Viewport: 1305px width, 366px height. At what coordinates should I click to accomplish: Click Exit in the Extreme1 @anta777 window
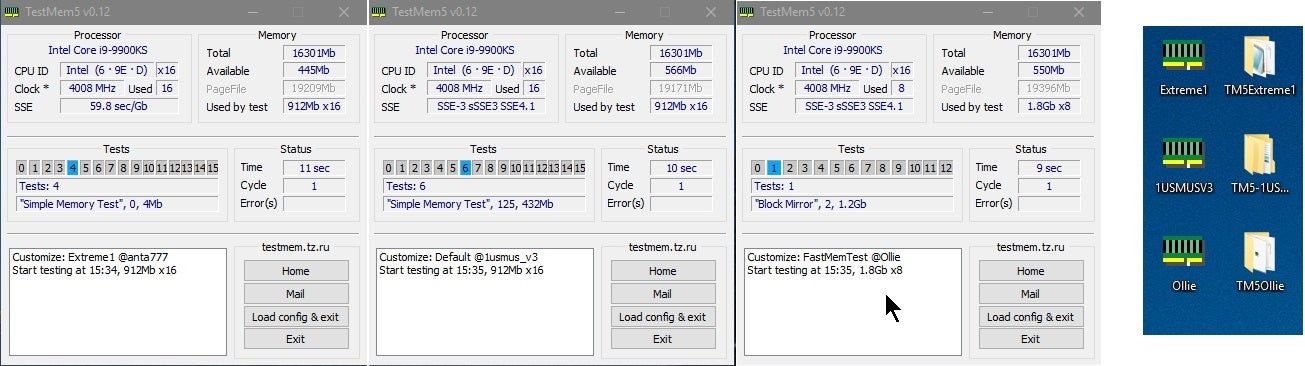(x=296, y=339)
